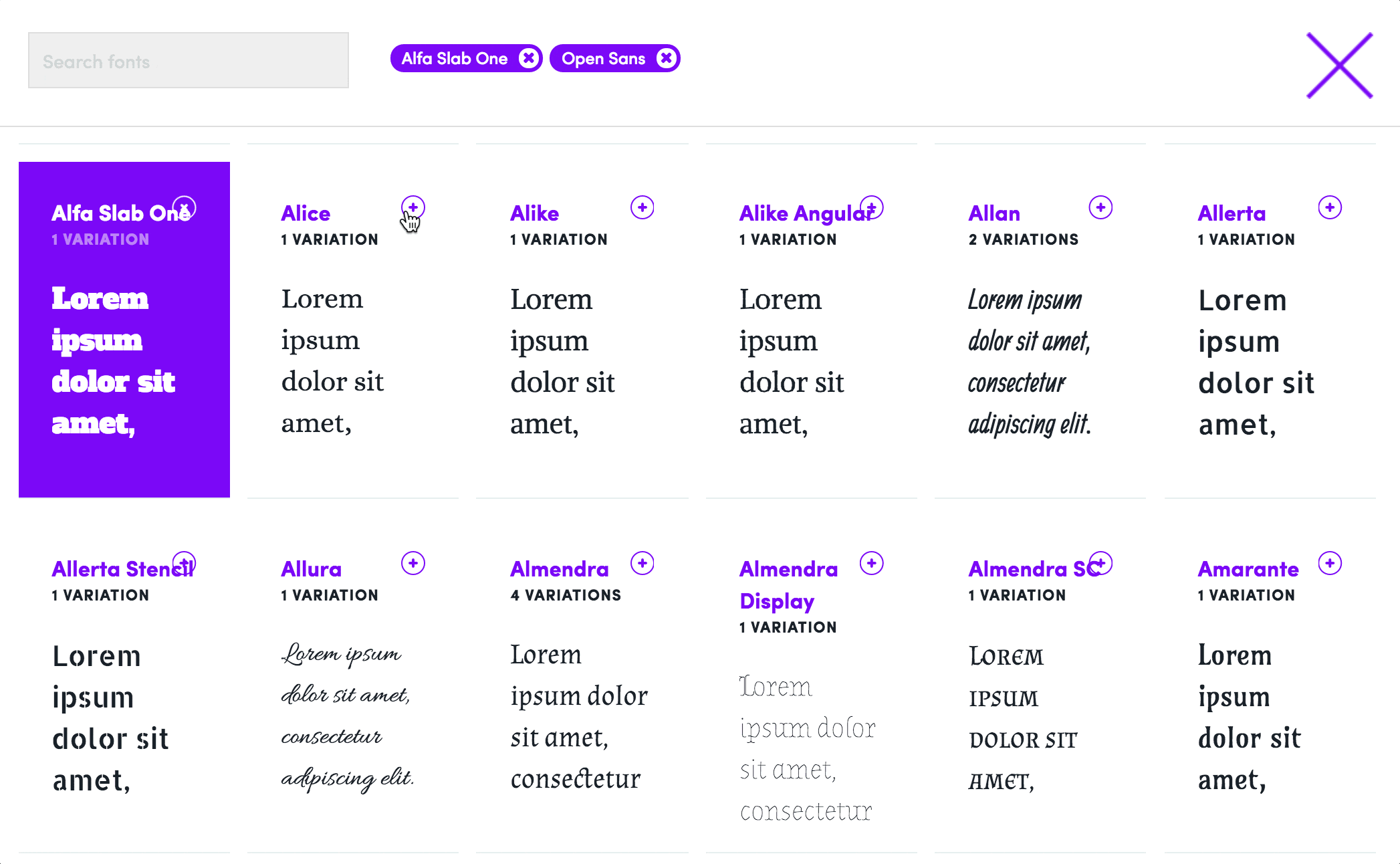Remove the Open Sans tag
This screenshot has height=864, width=1400.
(666, 58)
